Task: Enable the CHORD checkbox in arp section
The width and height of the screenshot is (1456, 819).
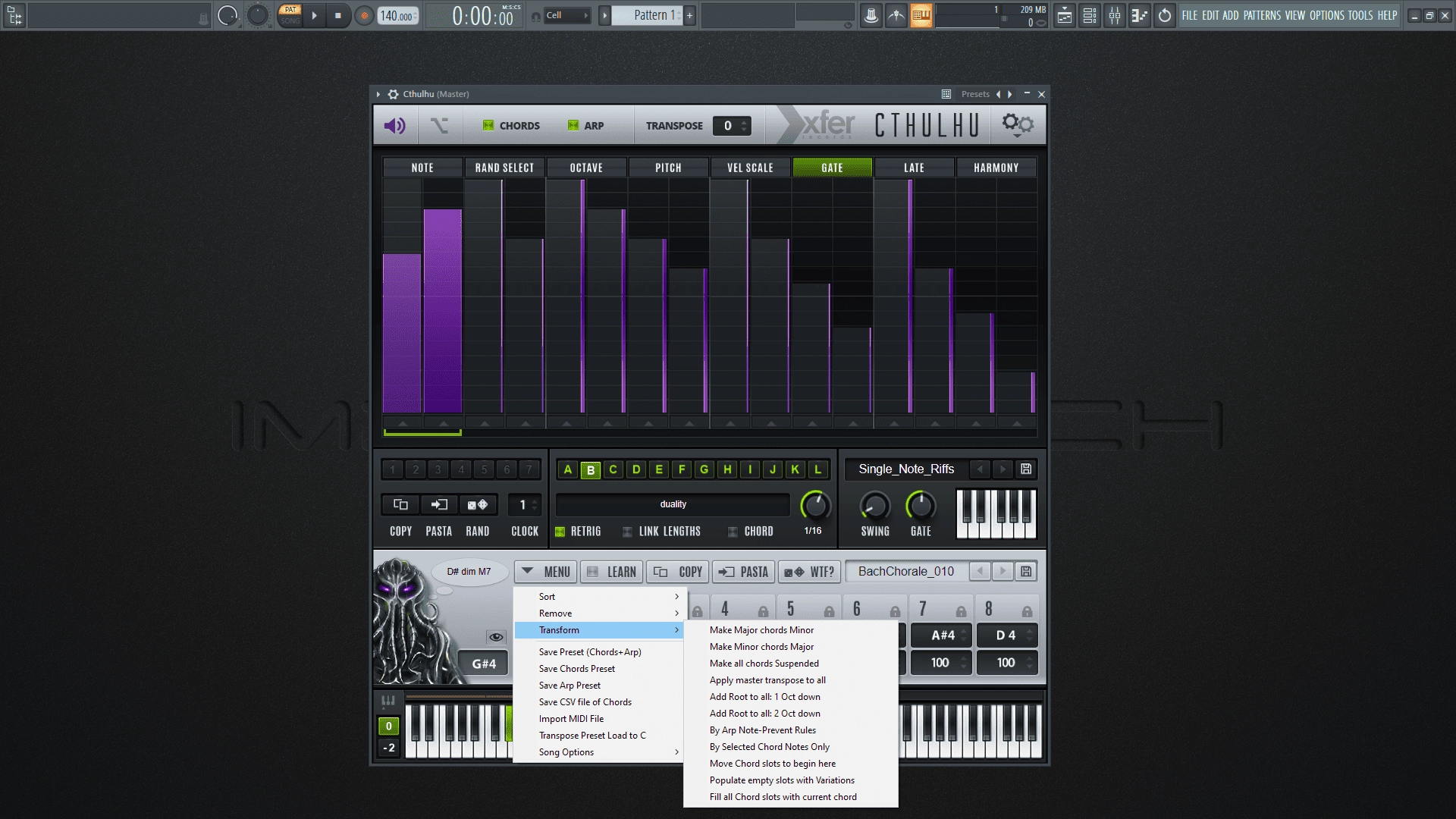Action: (x=733, y=532)
